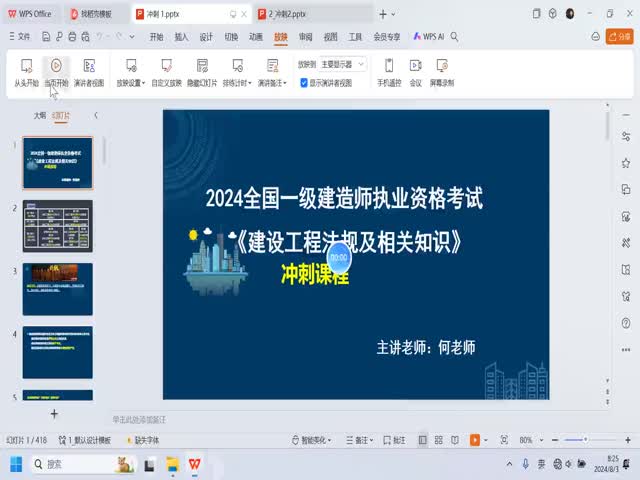The height and width of the screenshot is (480, 640).
Task: Open zoom percentage 80% dropdown
Action: (531, 440)
